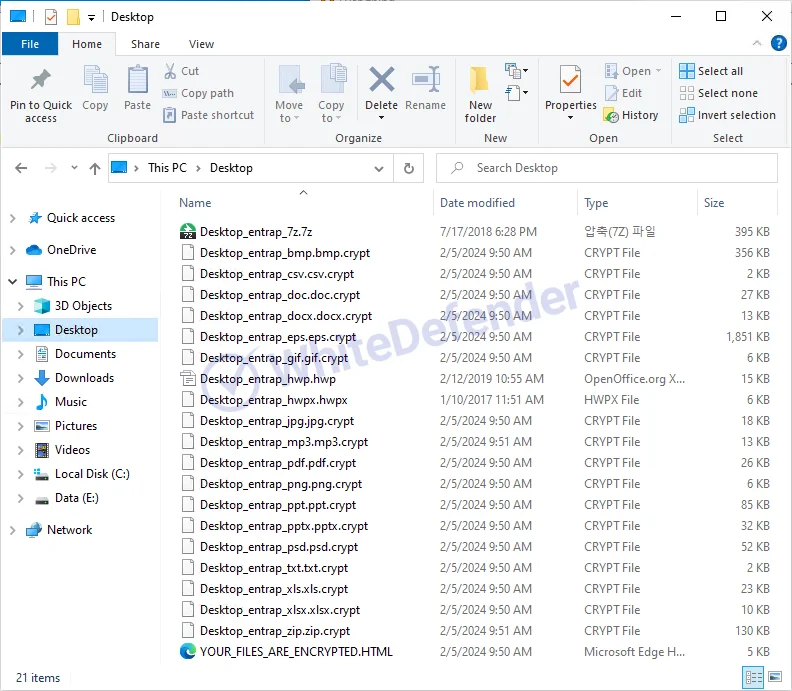Viewport: 792px width, 691px height.
Task: Open the address bar history dropdown
Action: (379, 168)
